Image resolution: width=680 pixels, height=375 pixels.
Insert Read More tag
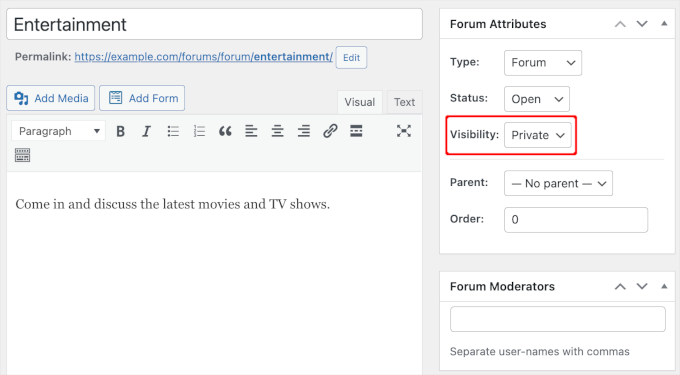(356, 131)
